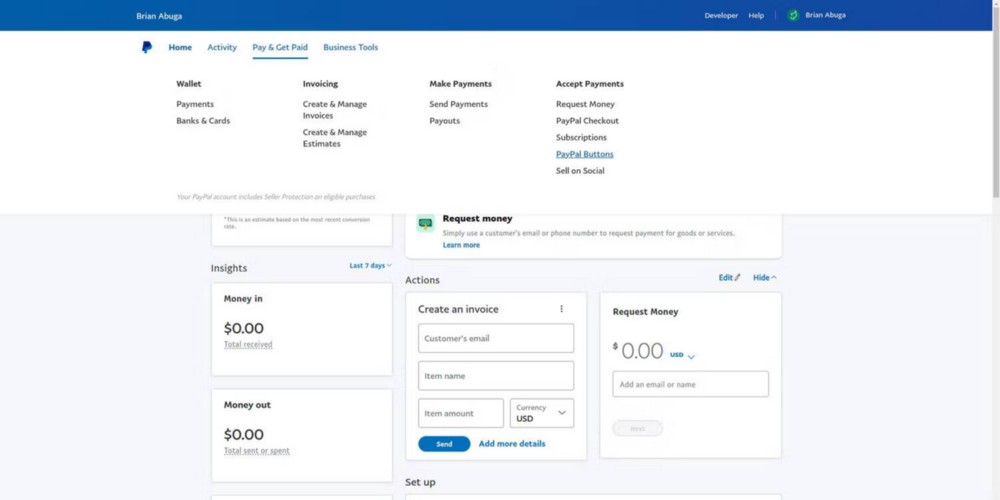The height and width of the screenshot is (500, 1000).
Task: Open the Currency USD dropdown
Action: (x=542, y=413)
